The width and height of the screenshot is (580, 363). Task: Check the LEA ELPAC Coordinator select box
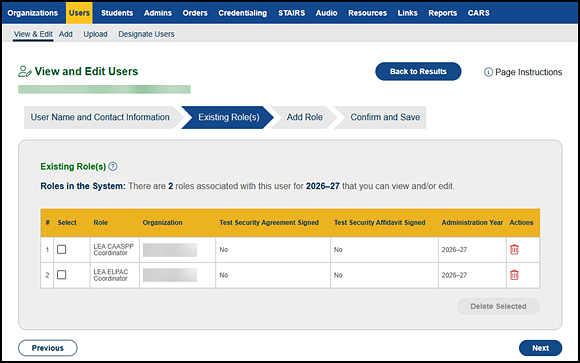coord(62,275)
